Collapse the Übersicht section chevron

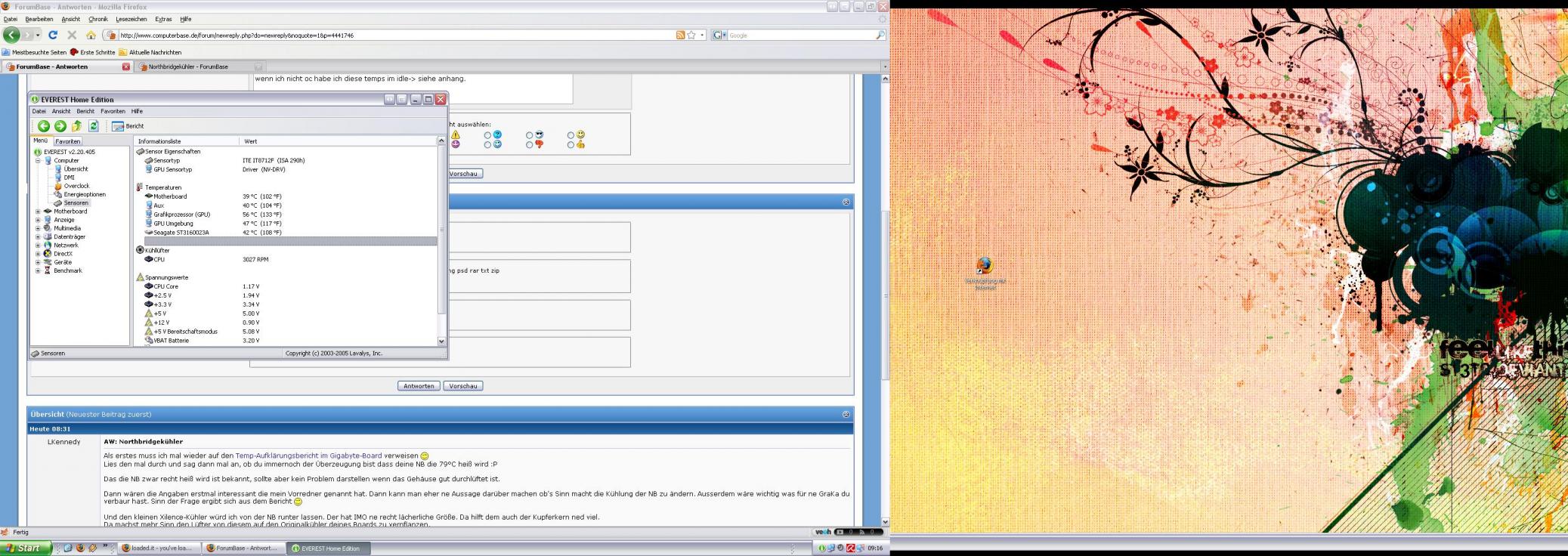coord(846,414)
